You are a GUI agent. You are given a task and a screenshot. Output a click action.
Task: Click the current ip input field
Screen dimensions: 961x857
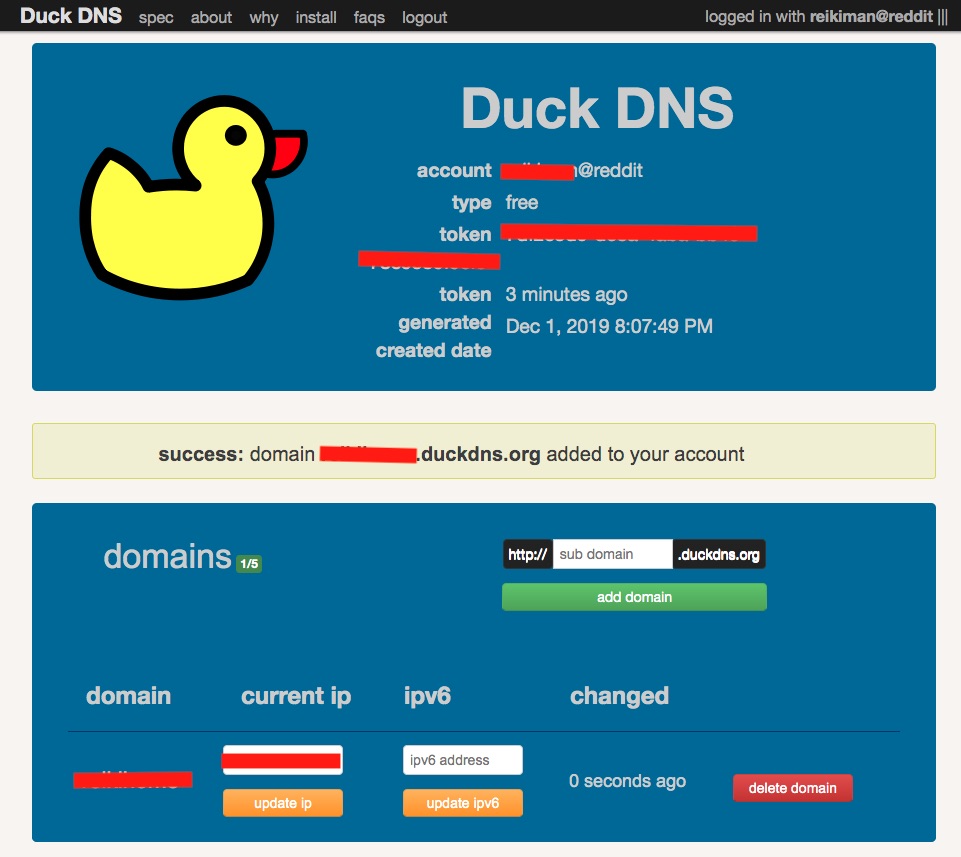pyautogui.click(x=283, y=760)
